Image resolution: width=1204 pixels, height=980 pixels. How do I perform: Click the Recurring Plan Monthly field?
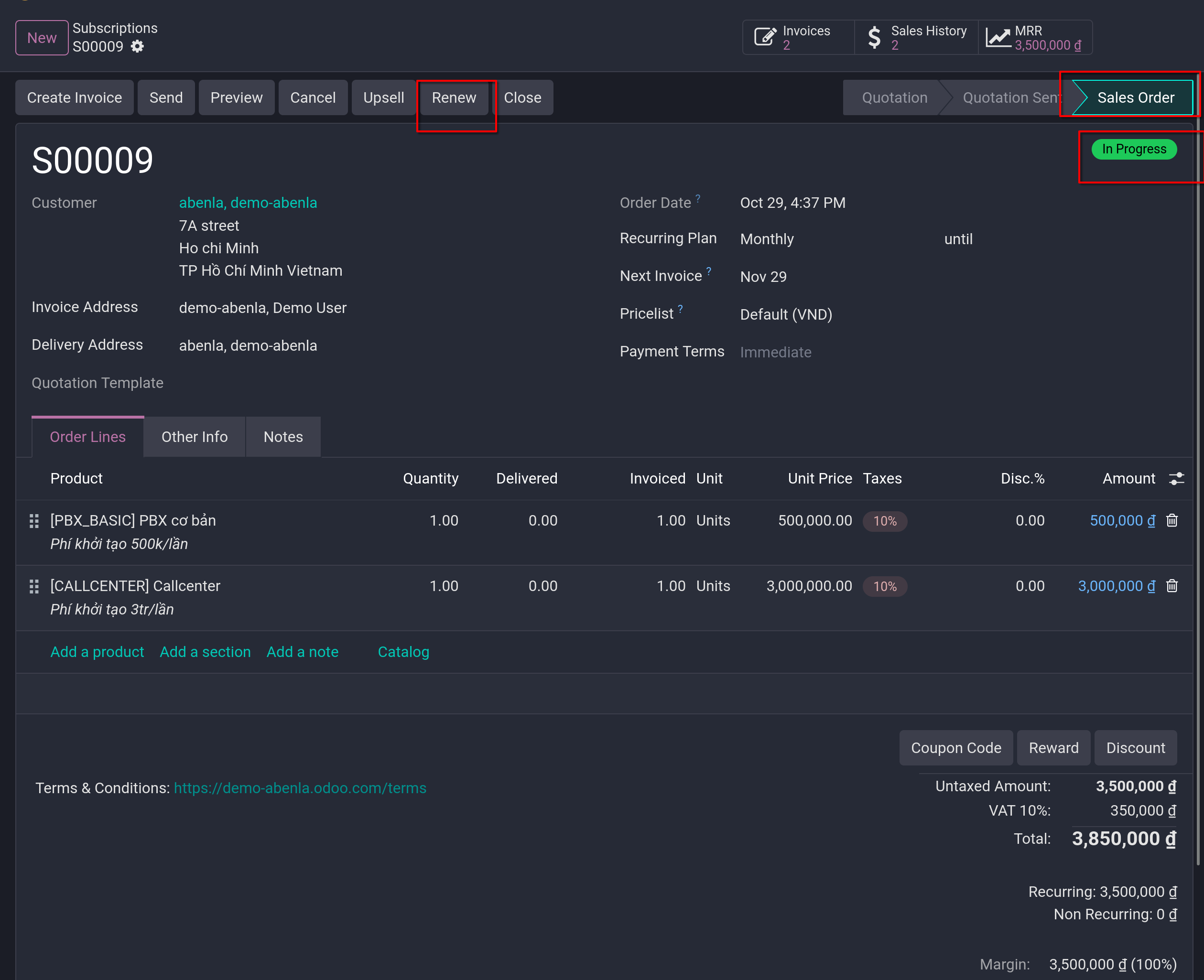[x=836, y=239]
